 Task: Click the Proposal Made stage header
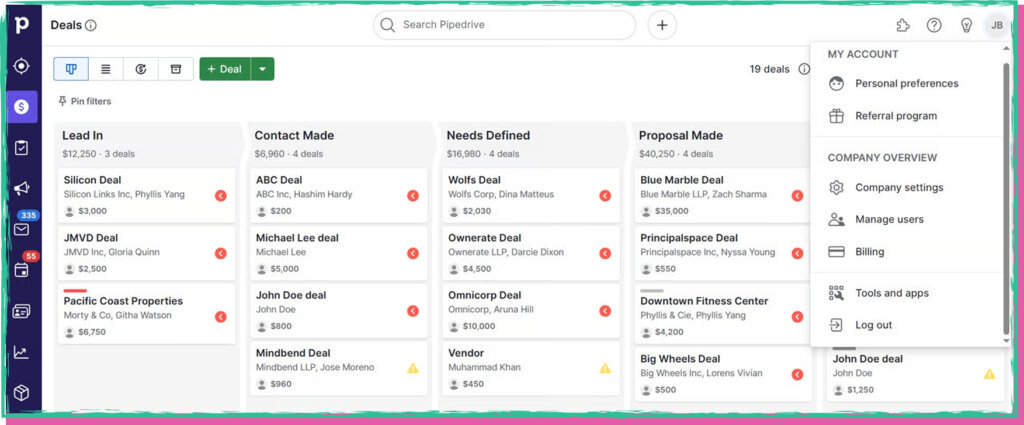722,144
